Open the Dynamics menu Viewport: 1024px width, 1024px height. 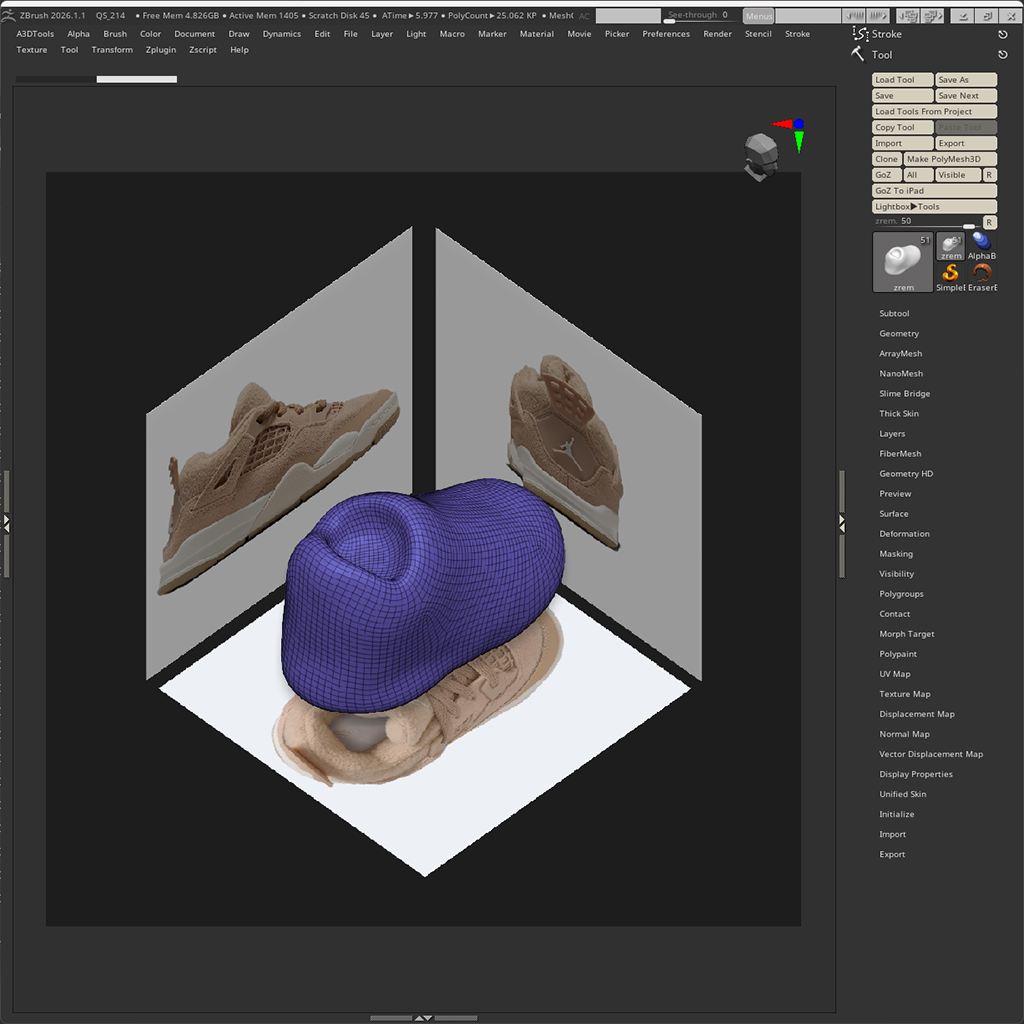tap(281, 34)
